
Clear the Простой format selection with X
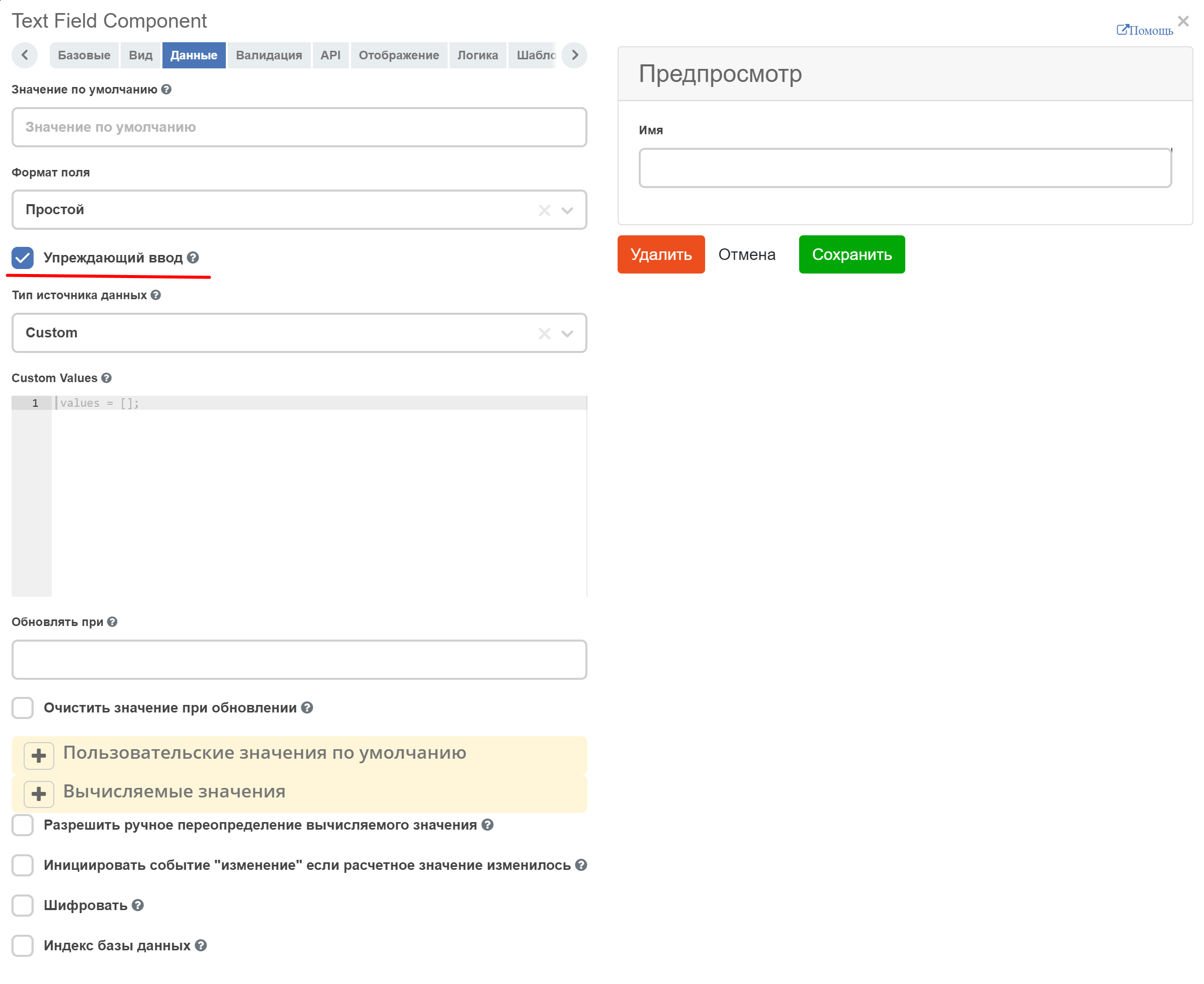point(545,211)
